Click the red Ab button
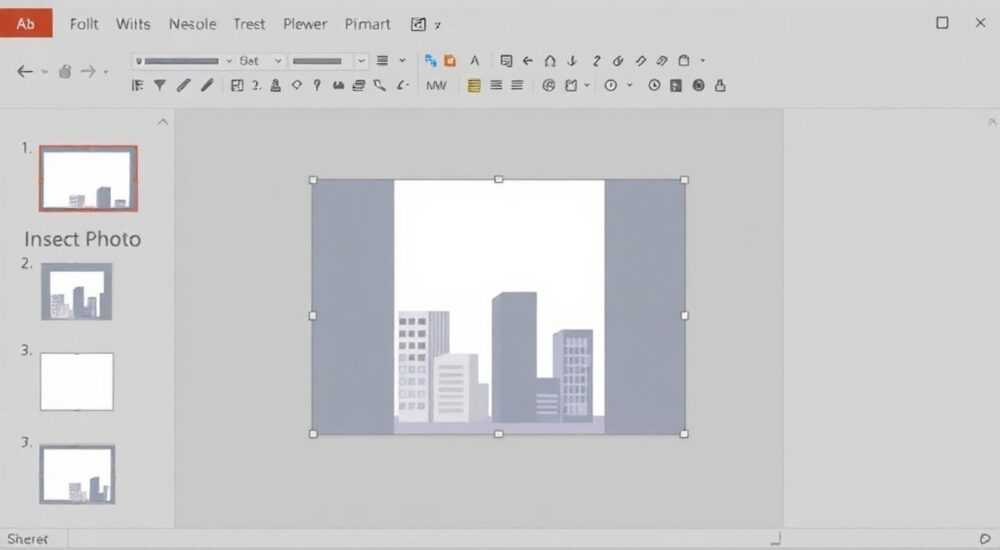 tap(26, 24)
